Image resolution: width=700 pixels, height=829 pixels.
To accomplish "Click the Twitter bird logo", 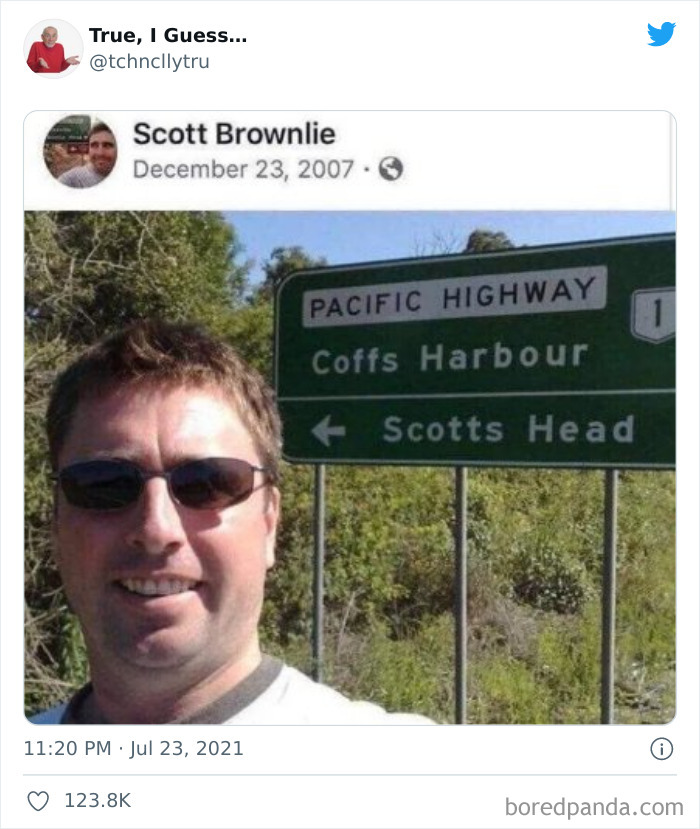I will pos(661,34).
